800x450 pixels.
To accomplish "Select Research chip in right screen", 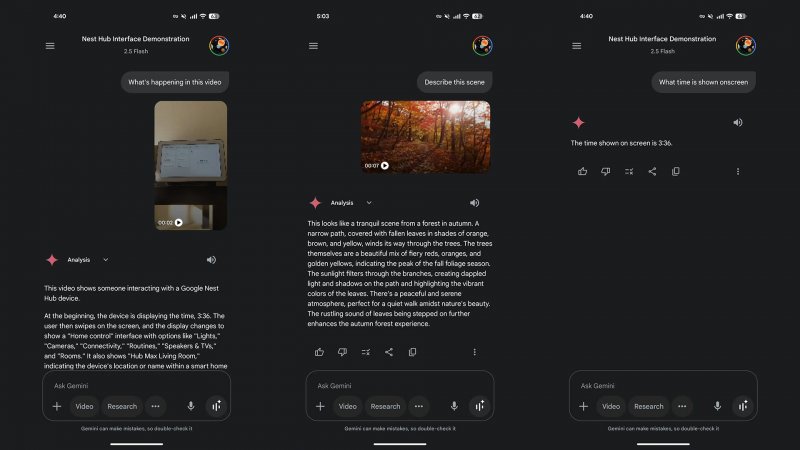I will [648, 407].
